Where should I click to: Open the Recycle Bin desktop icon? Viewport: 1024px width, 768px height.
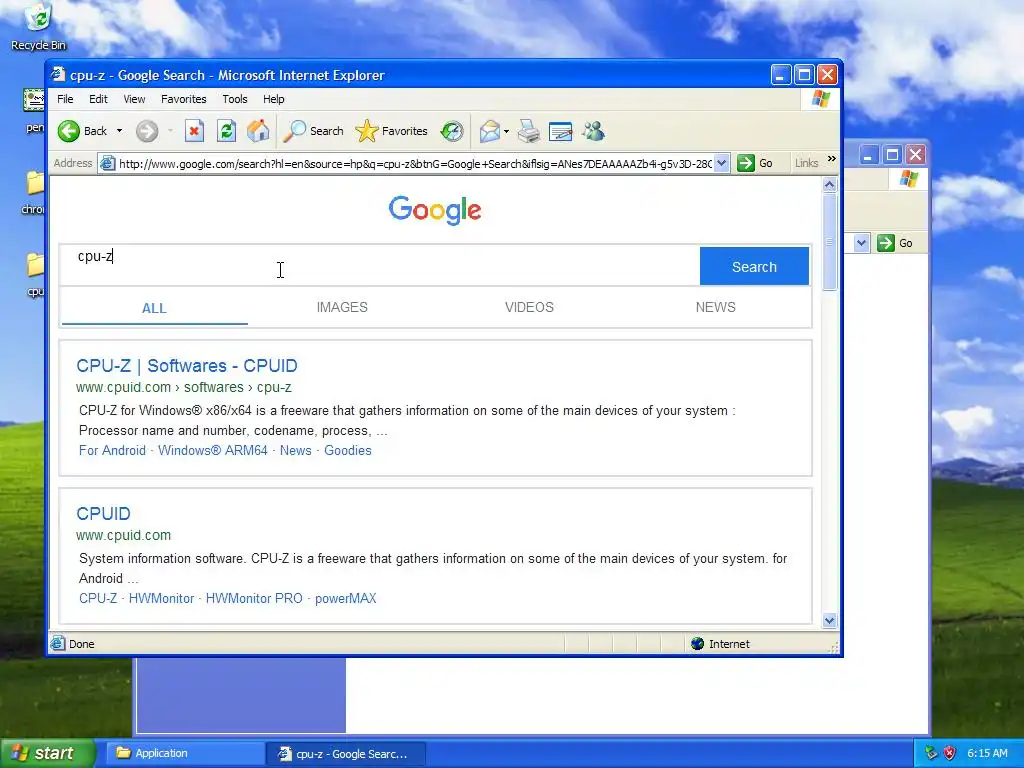coord(38,26)
